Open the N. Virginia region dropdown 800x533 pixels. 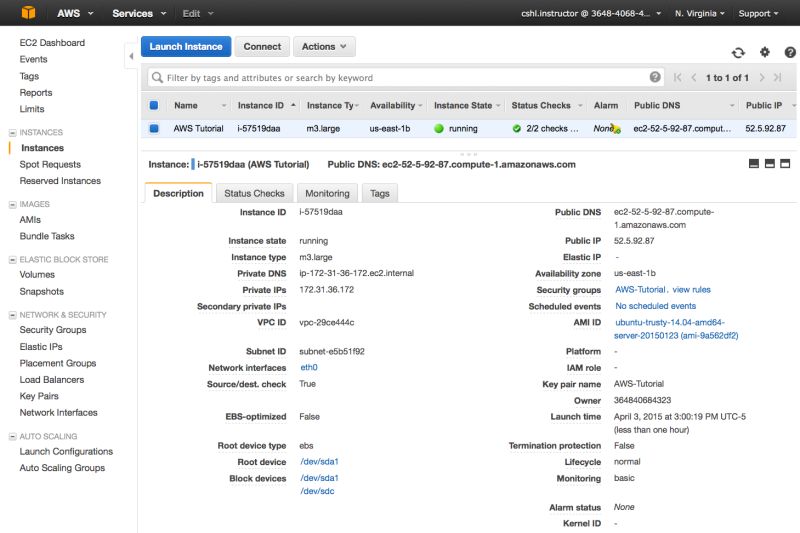click(x=699, y=13)
